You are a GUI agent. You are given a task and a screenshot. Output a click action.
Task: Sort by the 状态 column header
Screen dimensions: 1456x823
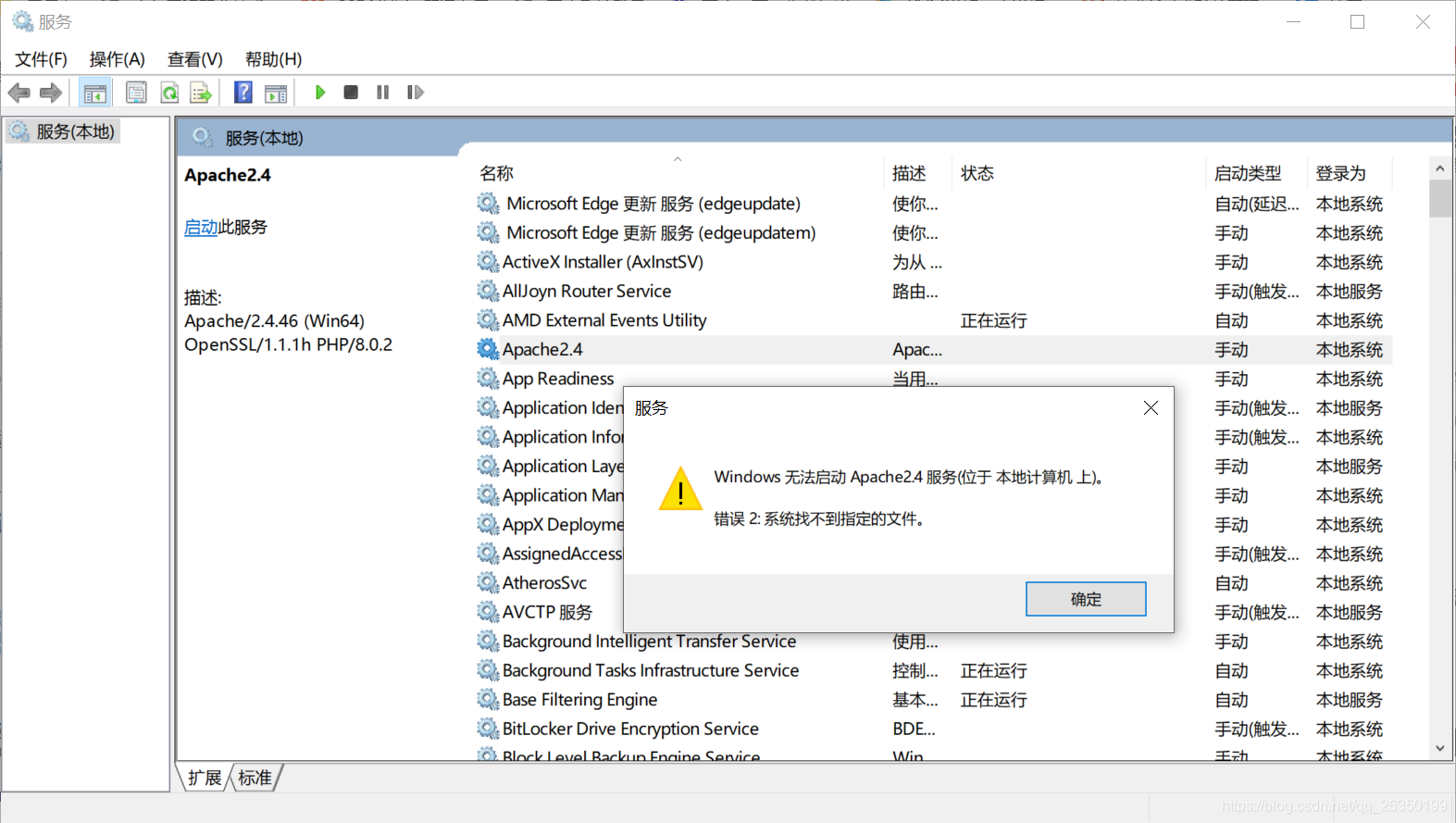coord(977,173)
